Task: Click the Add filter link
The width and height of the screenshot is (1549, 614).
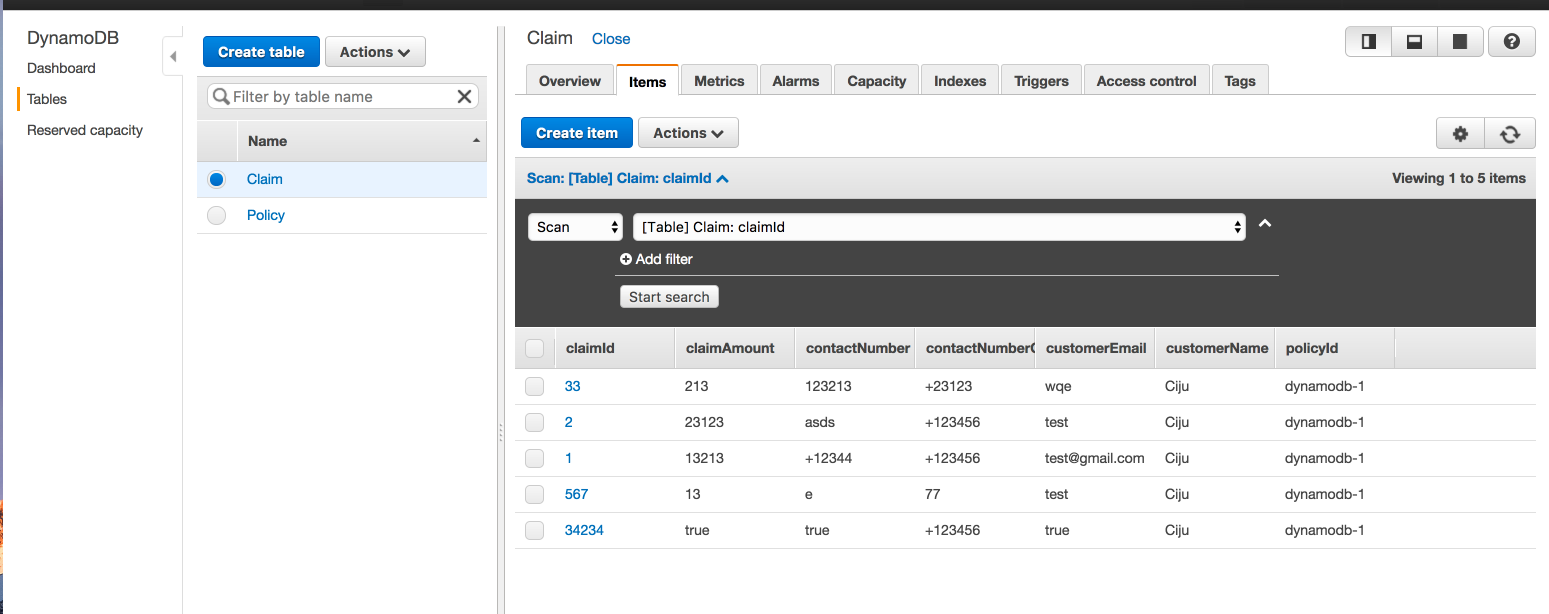Action: (664, 259)
